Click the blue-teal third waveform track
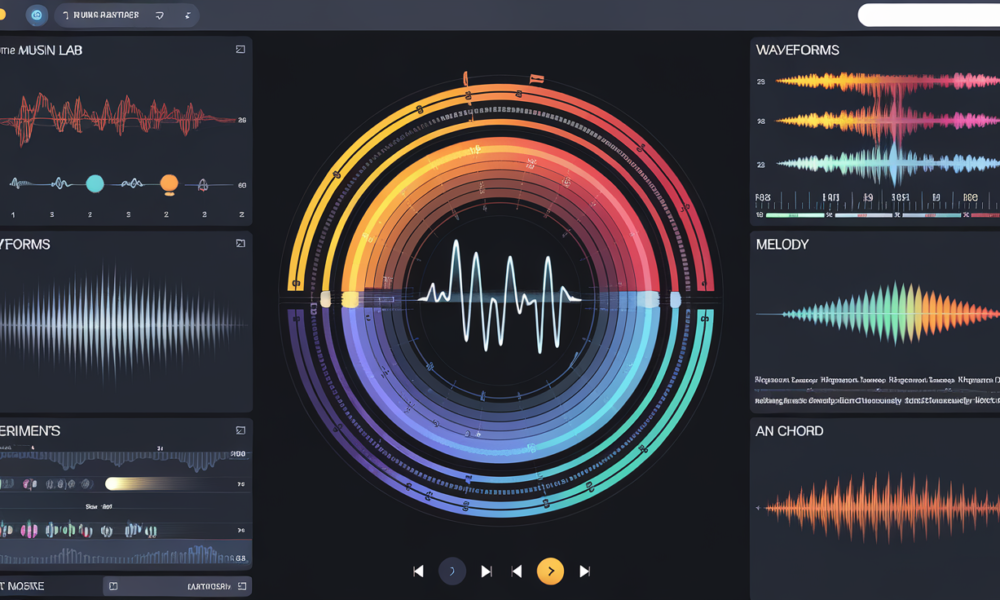 (x=888, y=164)
